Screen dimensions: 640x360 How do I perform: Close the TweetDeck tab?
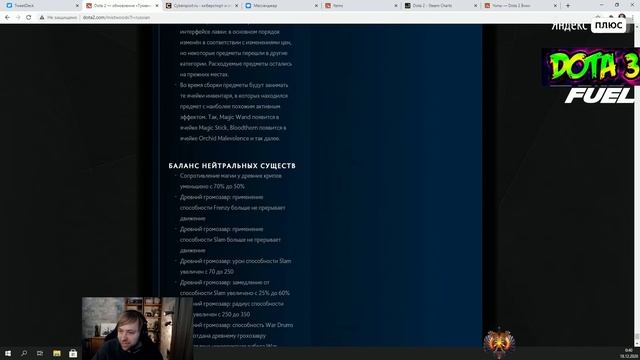[x=77, y=6]
